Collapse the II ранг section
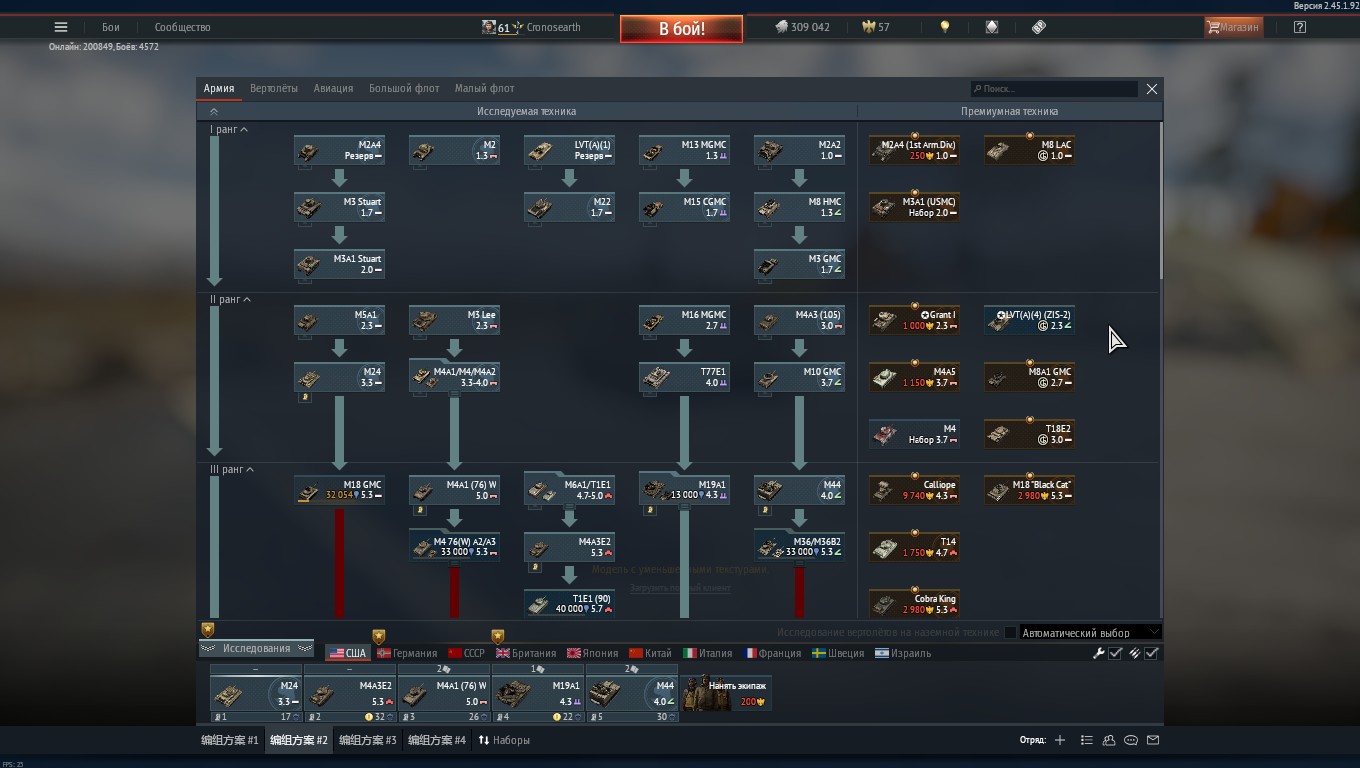The image size is (1360, 768). (x=230, y=300)
